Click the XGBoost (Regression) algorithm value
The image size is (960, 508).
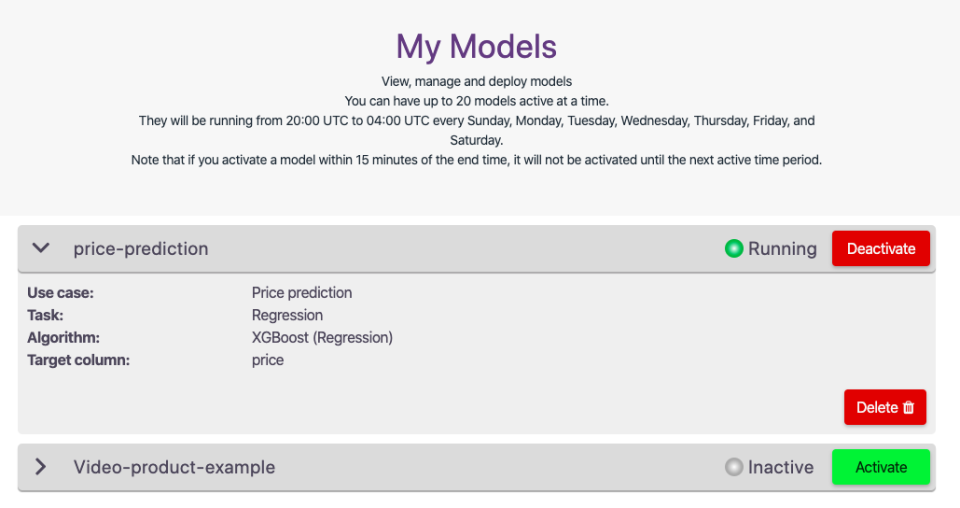322,337
